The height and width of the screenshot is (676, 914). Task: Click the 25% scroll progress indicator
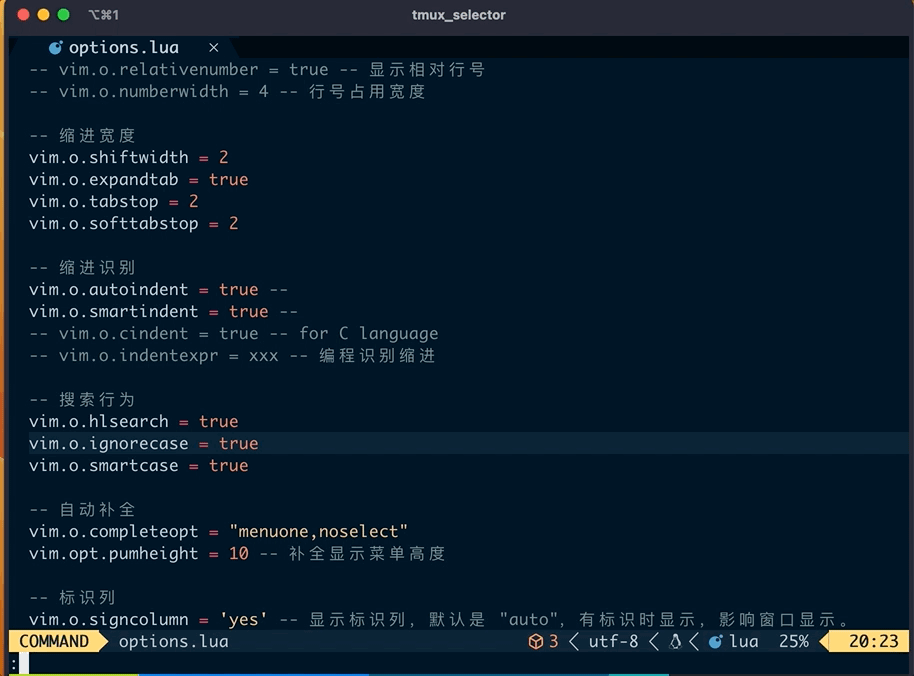pos(793,642)
